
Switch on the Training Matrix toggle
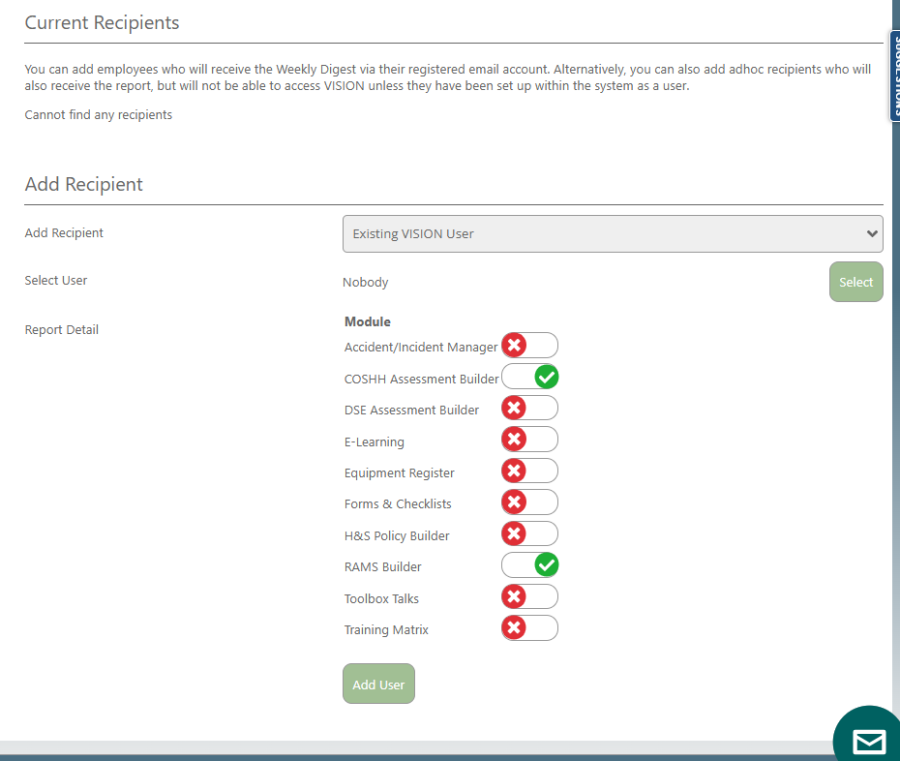(529, 628)
